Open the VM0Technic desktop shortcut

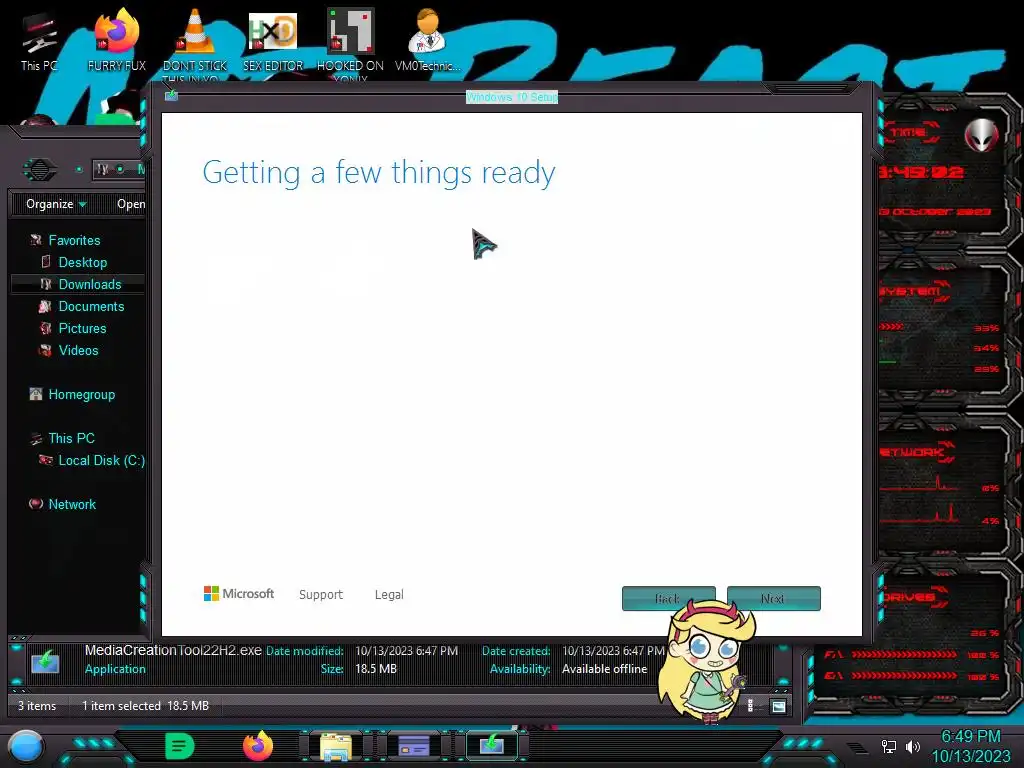427,39
